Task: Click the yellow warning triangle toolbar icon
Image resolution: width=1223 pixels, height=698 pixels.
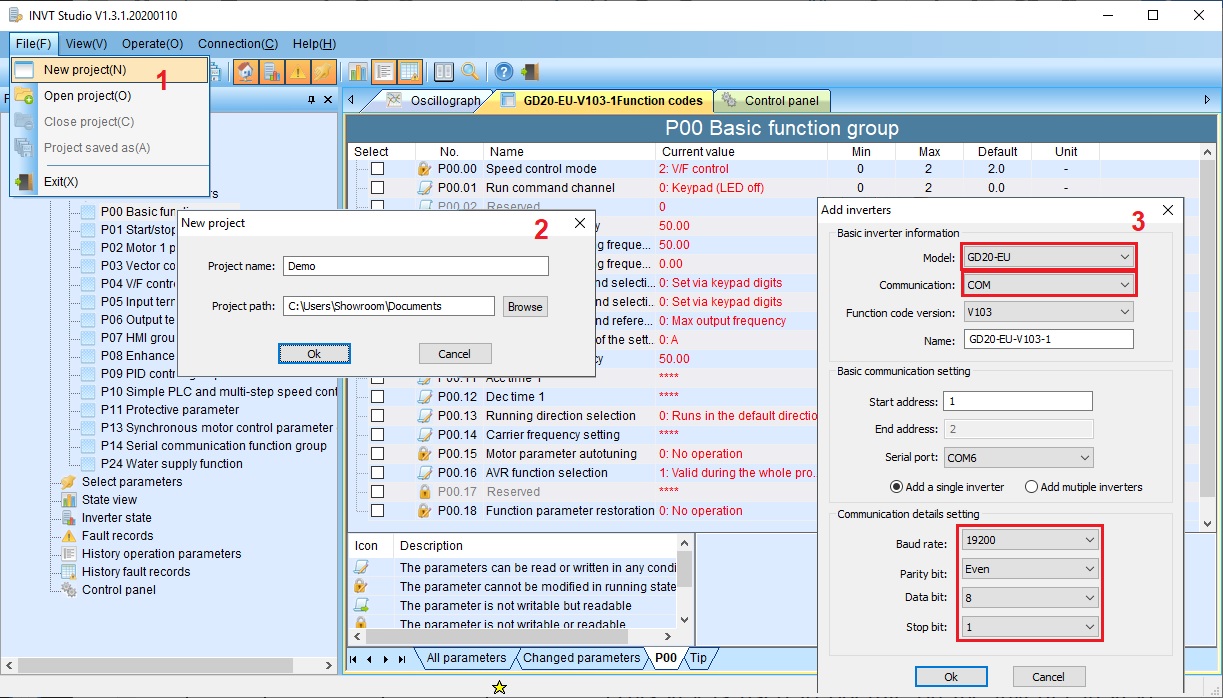Action: pyautogui.click(x=297, y=72)
